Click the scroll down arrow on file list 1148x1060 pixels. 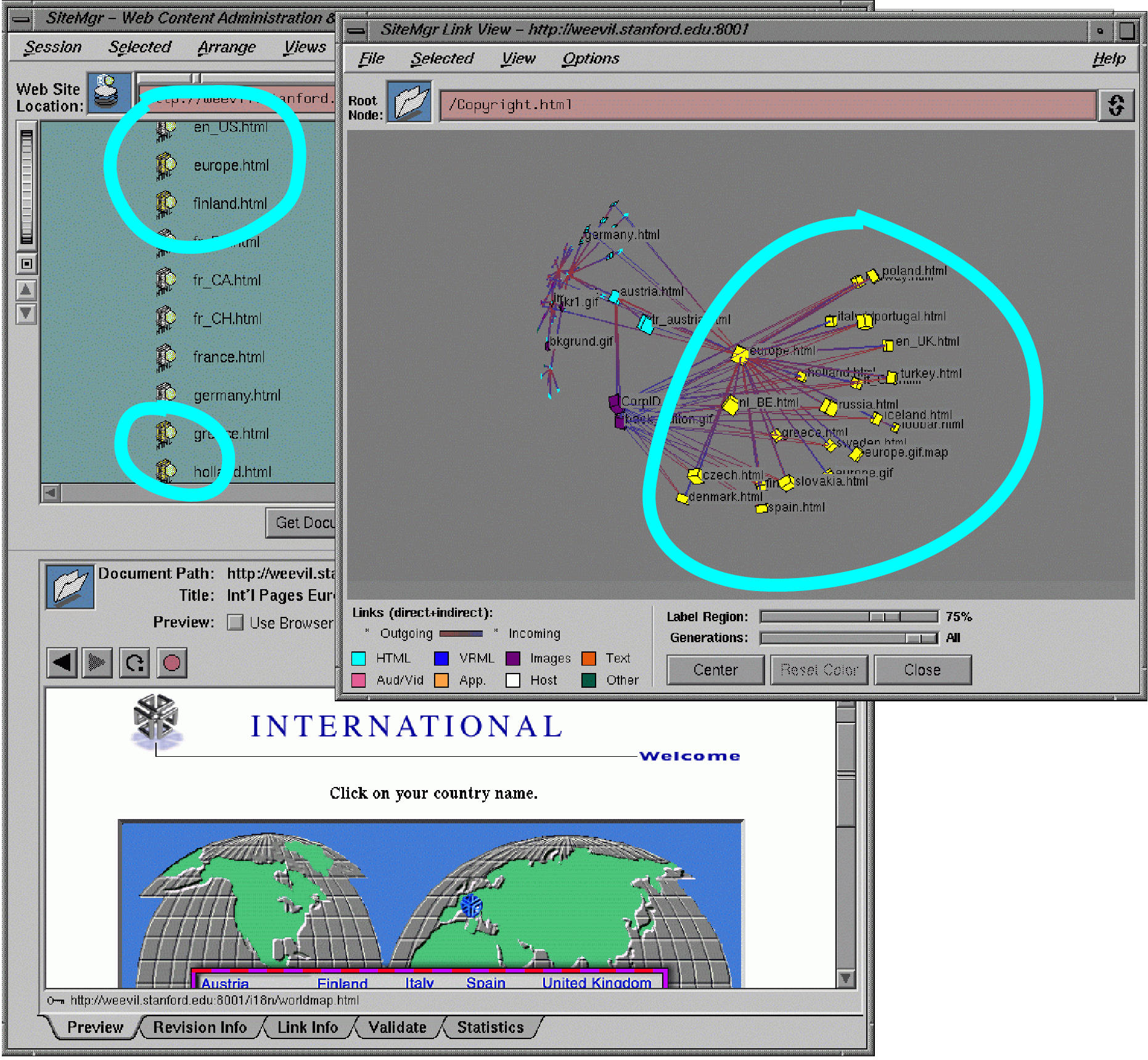26,314
